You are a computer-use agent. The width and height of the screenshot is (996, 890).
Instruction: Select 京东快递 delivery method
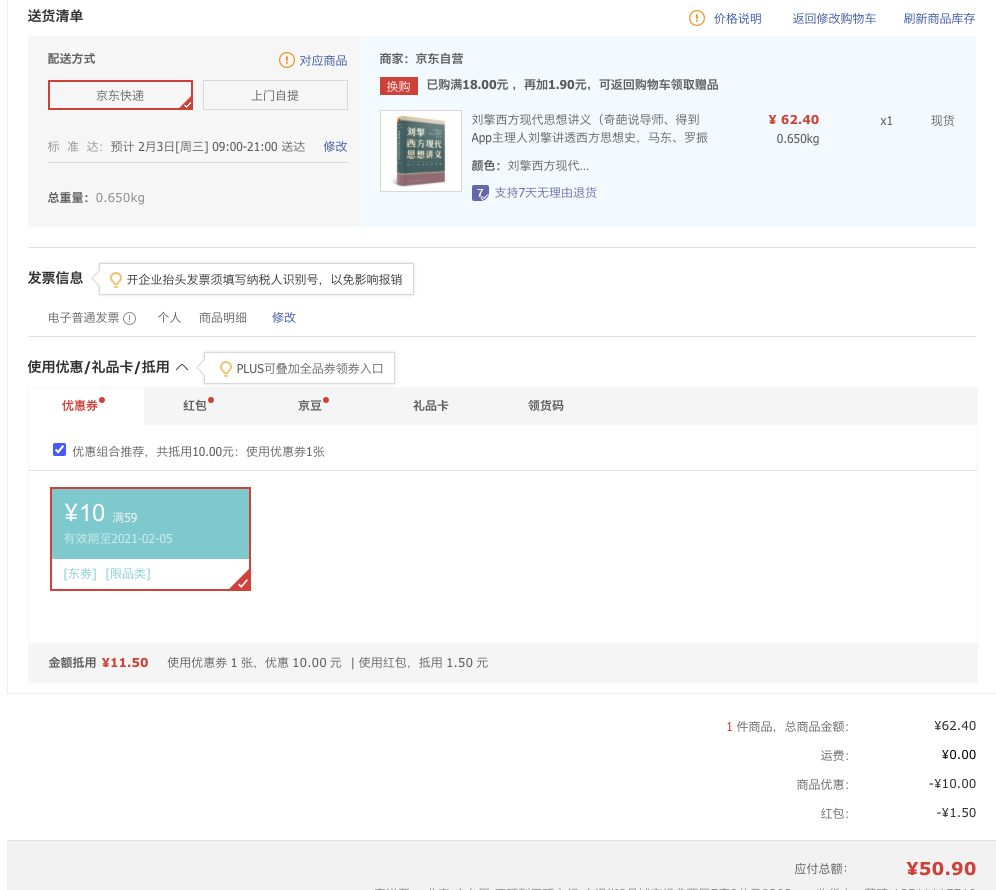(x=120, y=95)
